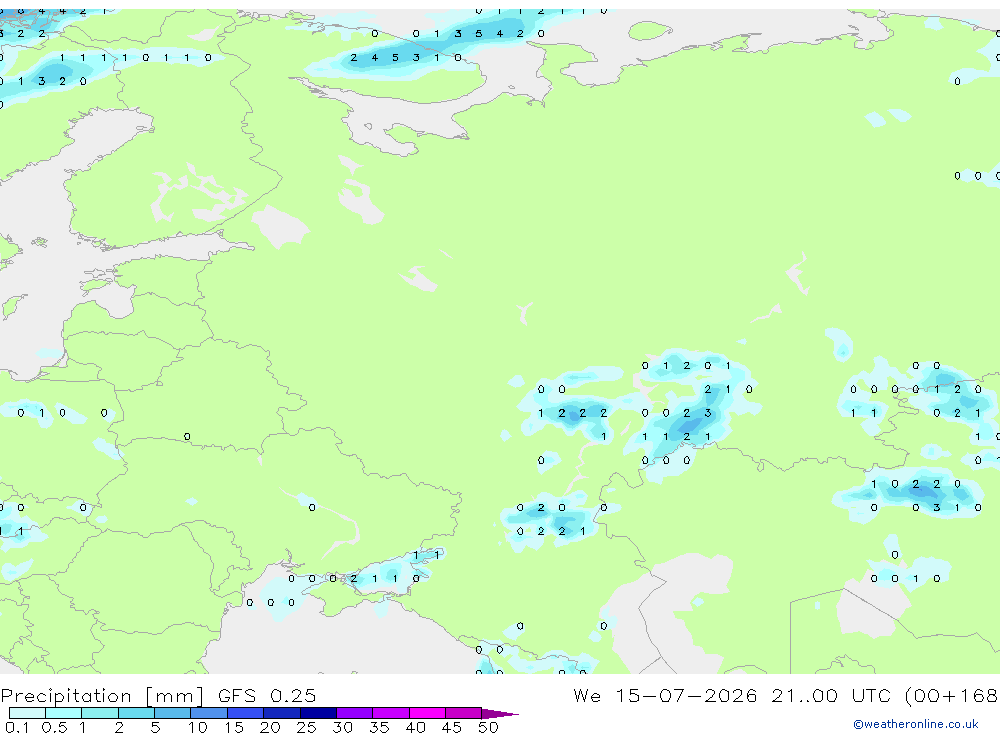Image resolution: width=1000 pixels, height=733 pixels.
Task: Select the 25–30 mm legend color swatch
Action: 318,713
